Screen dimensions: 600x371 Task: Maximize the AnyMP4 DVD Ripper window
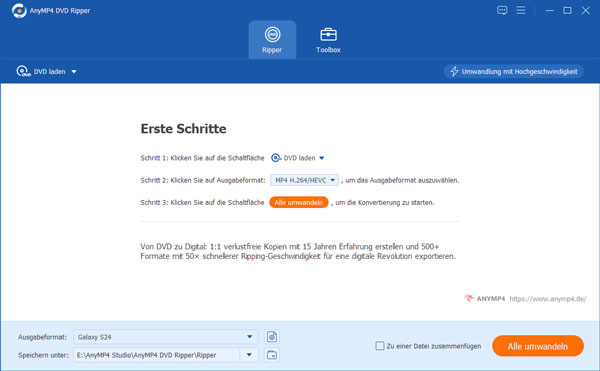[x=567, y=10]
